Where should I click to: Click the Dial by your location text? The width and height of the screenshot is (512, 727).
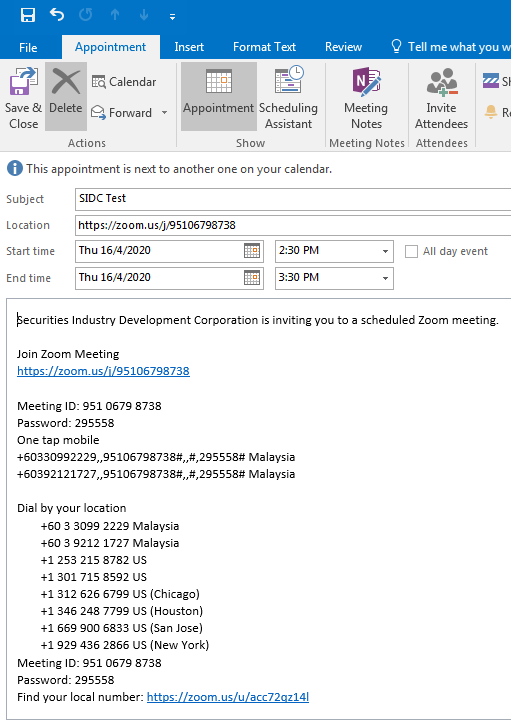pyautogui.click(x=71, y=508)
